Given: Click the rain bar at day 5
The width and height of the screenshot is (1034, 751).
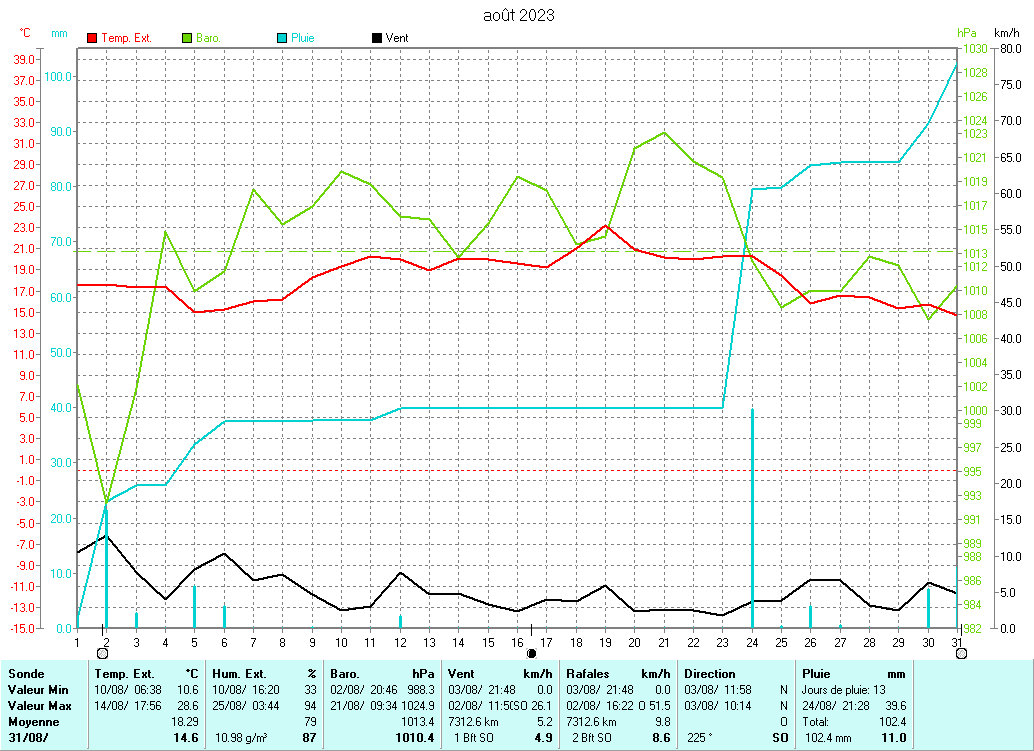Looking at the screenshot, I should pyautogui.click(x=194, y=606).
